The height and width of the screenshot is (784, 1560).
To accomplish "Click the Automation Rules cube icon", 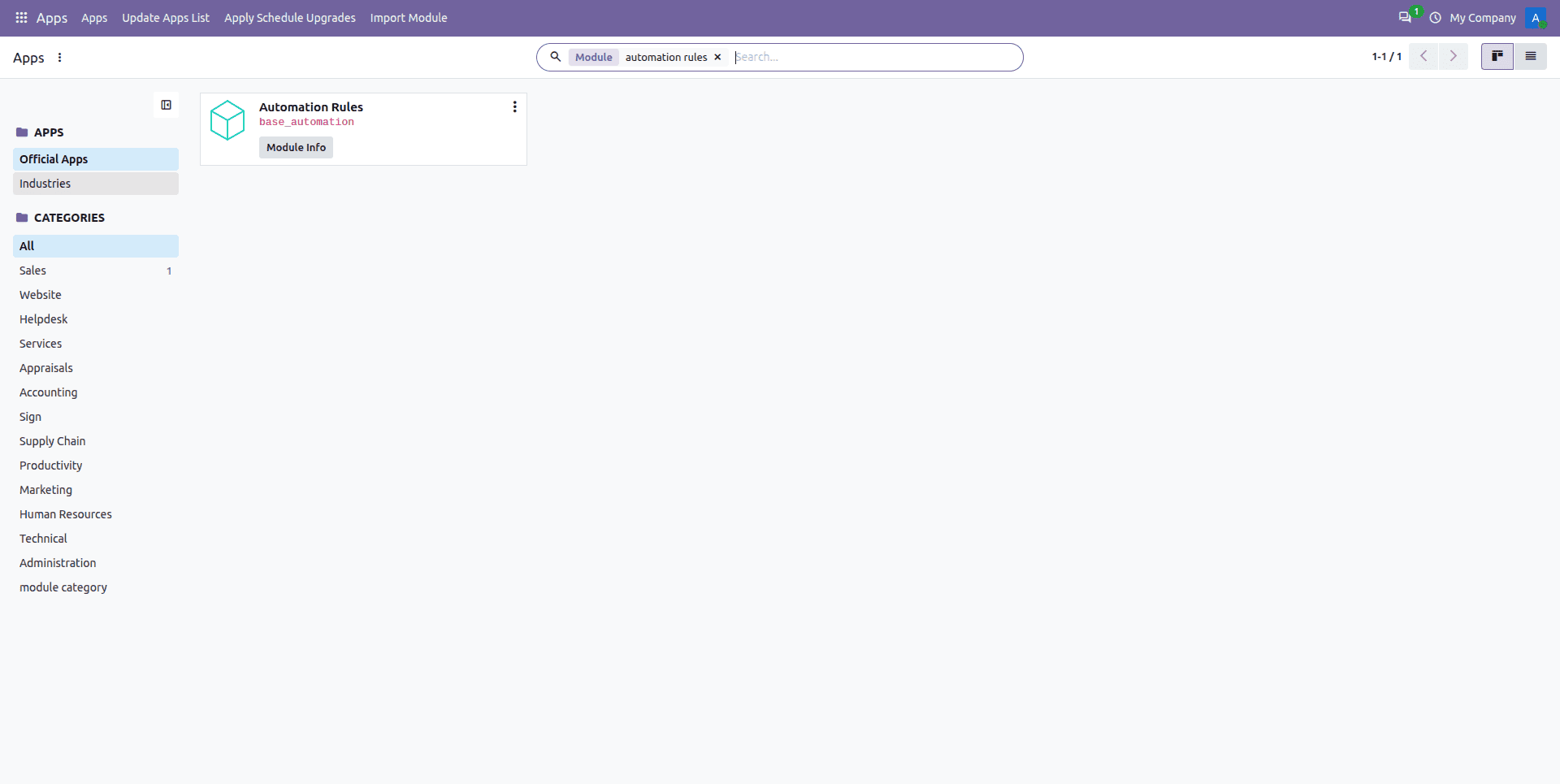I will tap(227, 120).
